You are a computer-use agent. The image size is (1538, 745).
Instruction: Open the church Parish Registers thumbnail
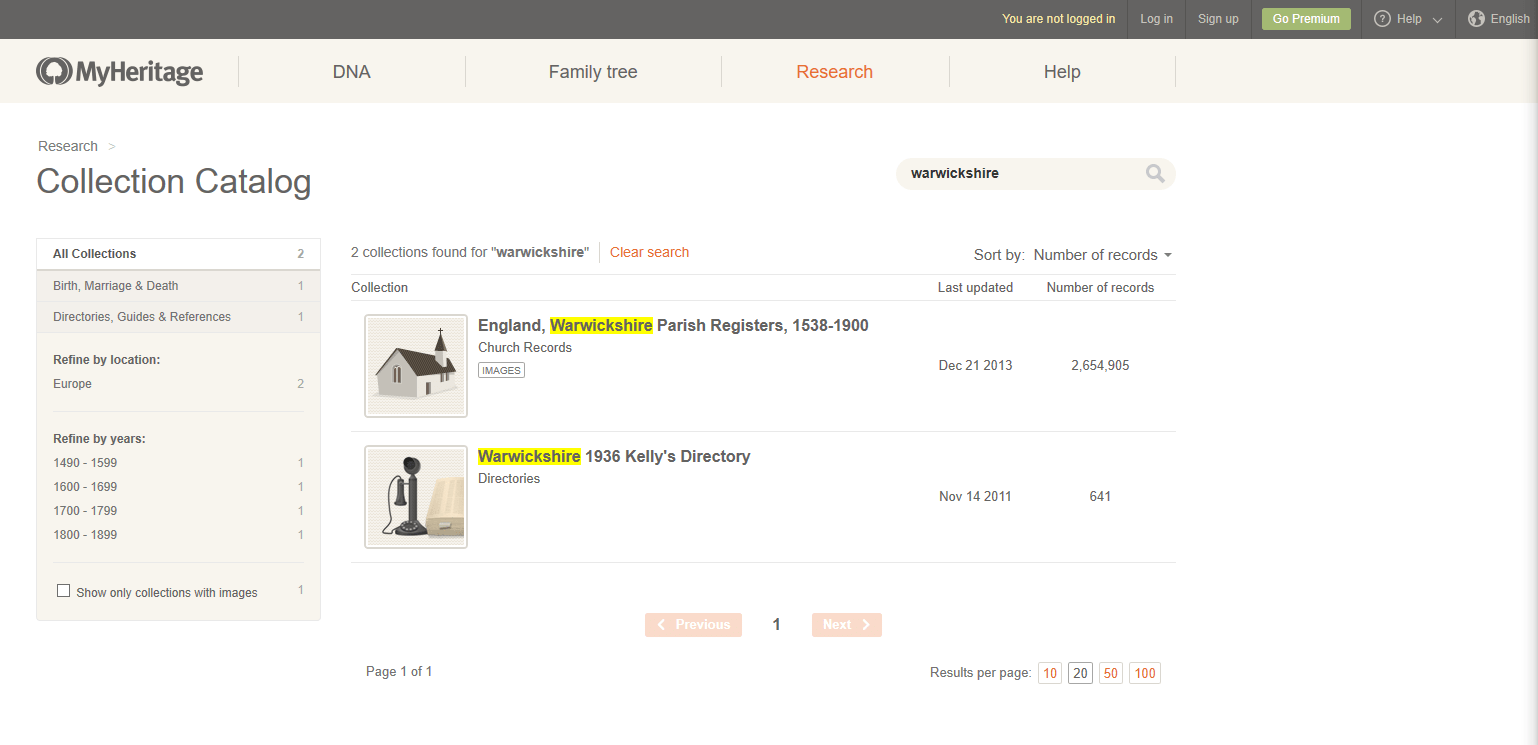tap(416, 366)
